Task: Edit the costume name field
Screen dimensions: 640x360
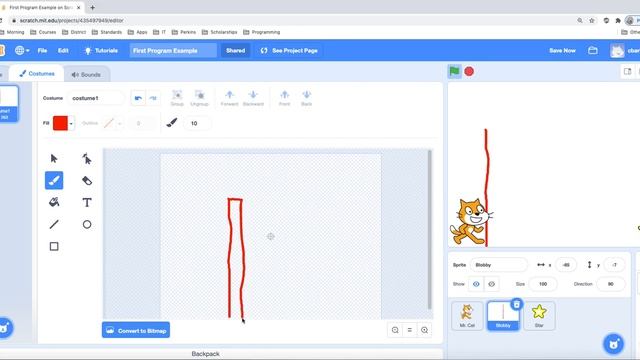Action: (96, 98)
